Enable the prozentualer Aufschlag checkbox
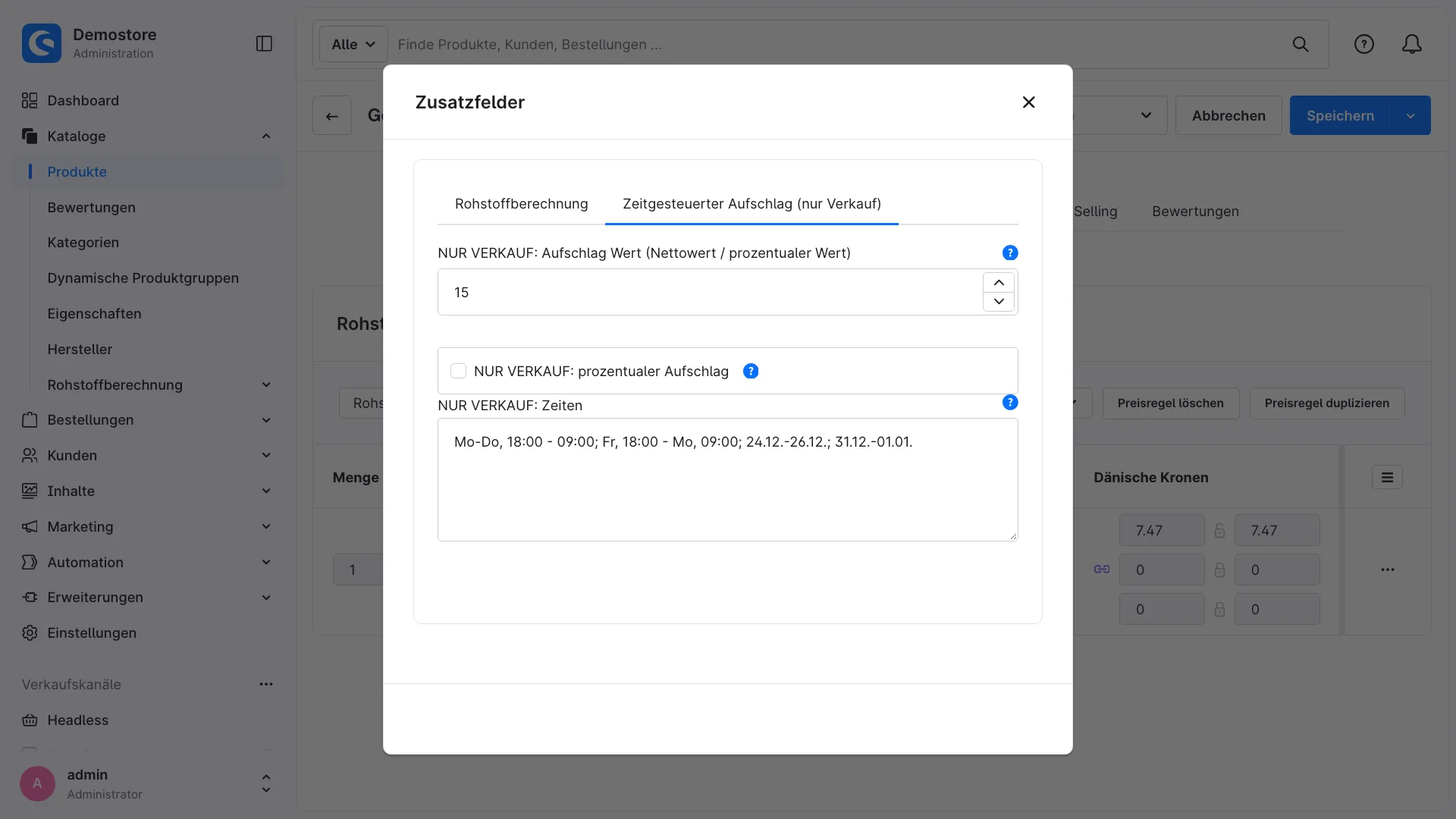The height and width of the screenshot is (819, 1456). tap(458, 371)
